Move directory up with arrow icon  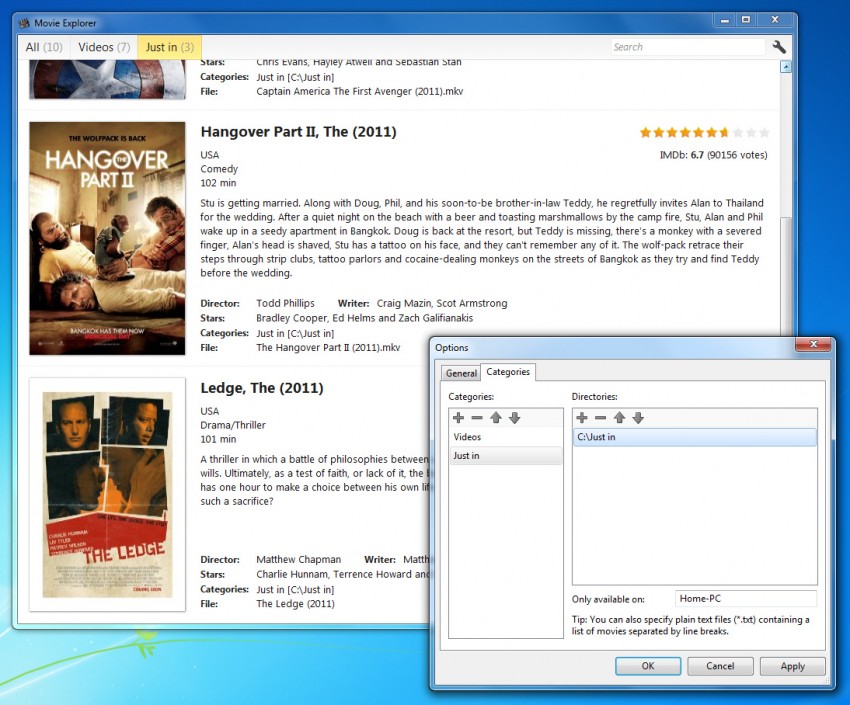(x=619, y=417)
